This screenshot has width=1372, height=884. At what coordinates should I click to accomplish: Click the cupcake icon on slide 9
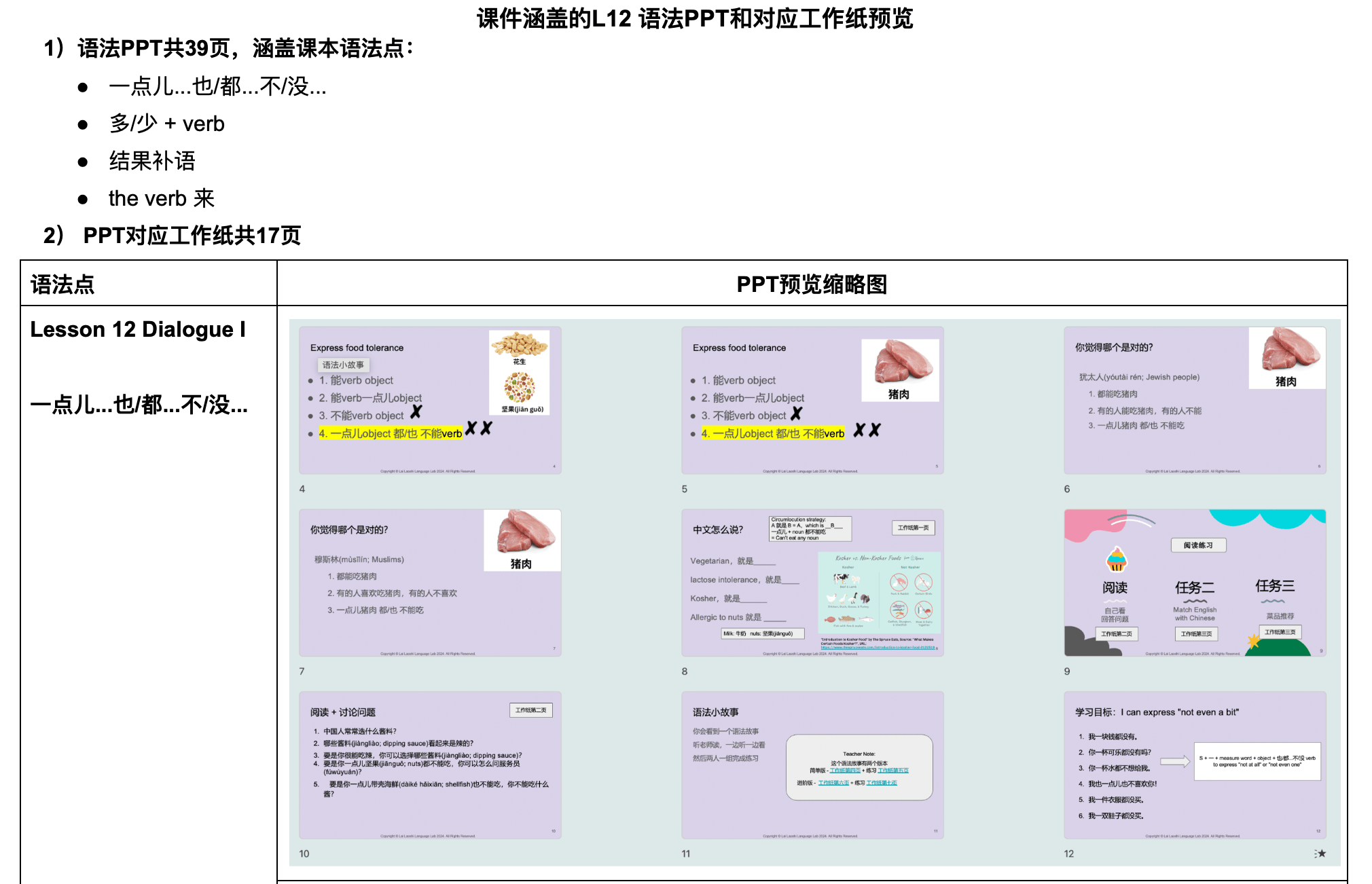click(1117, 560)
